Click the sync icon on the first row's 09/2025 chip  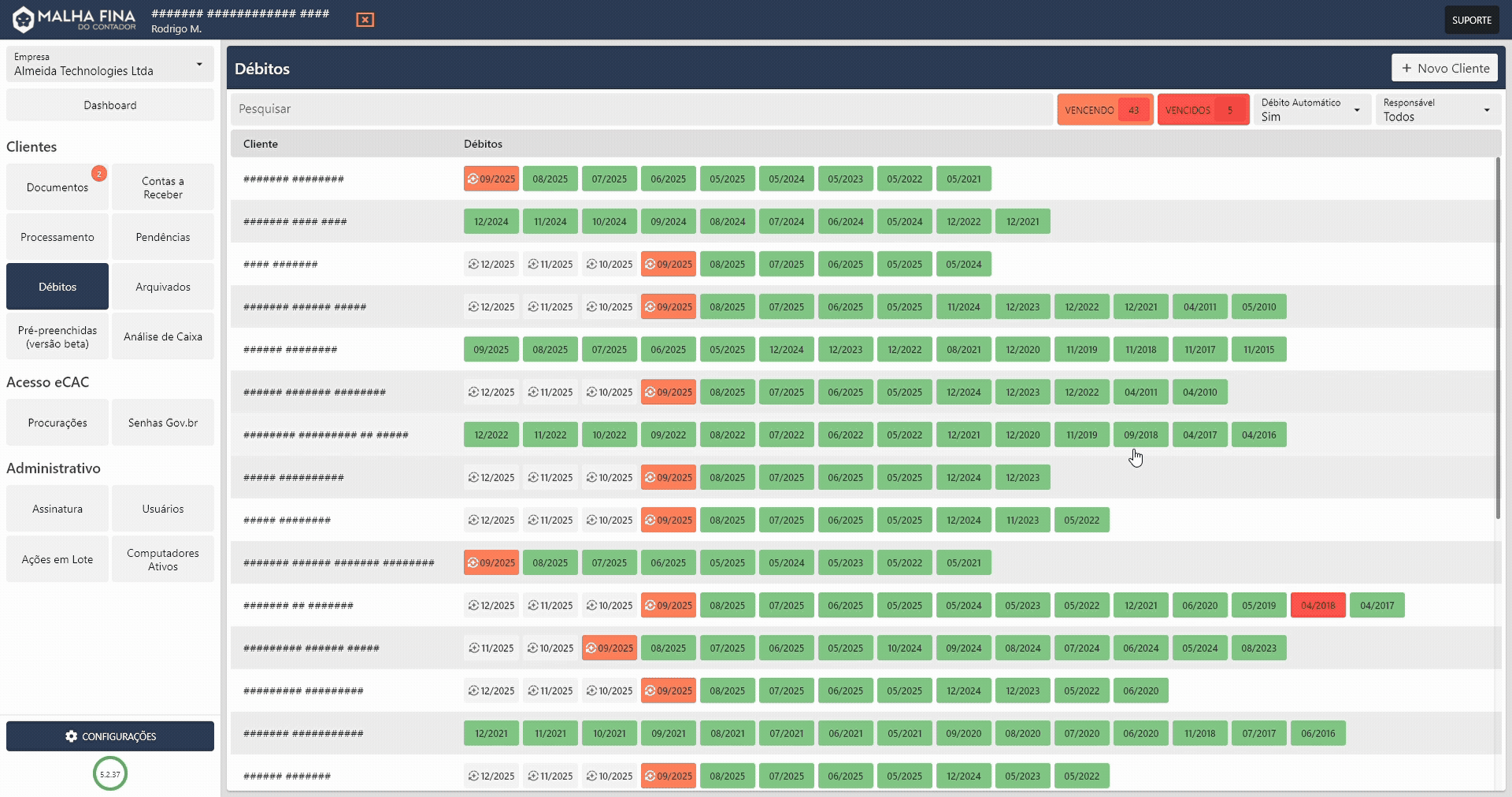tap(473, 179)
